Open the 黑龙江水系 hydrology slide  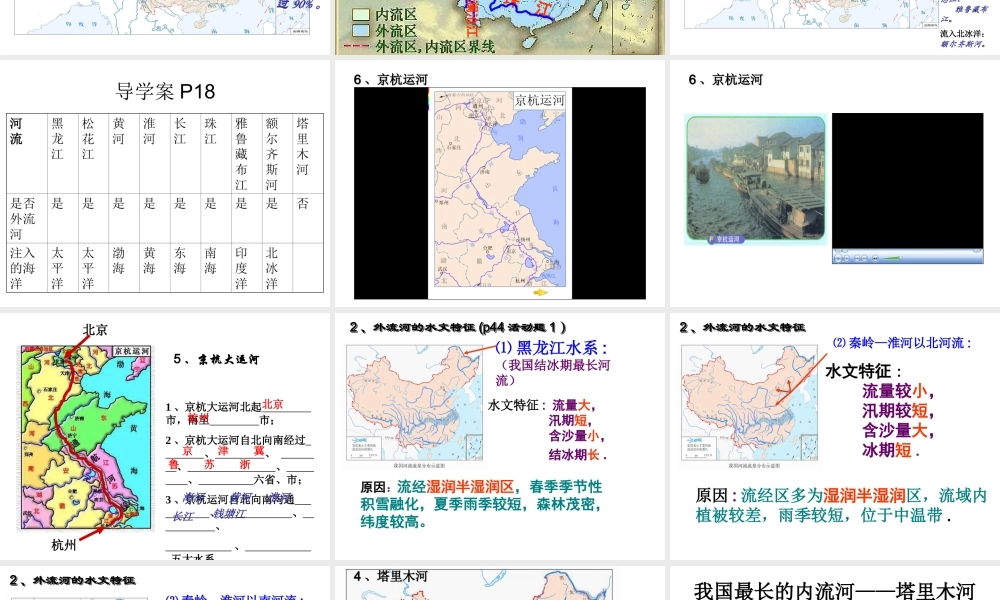click(500, 436)
